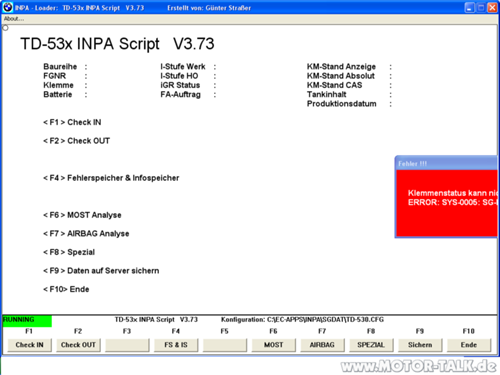Select the < F10> Ende entry
The image size is (500, 375).
(x=66, y=289)
